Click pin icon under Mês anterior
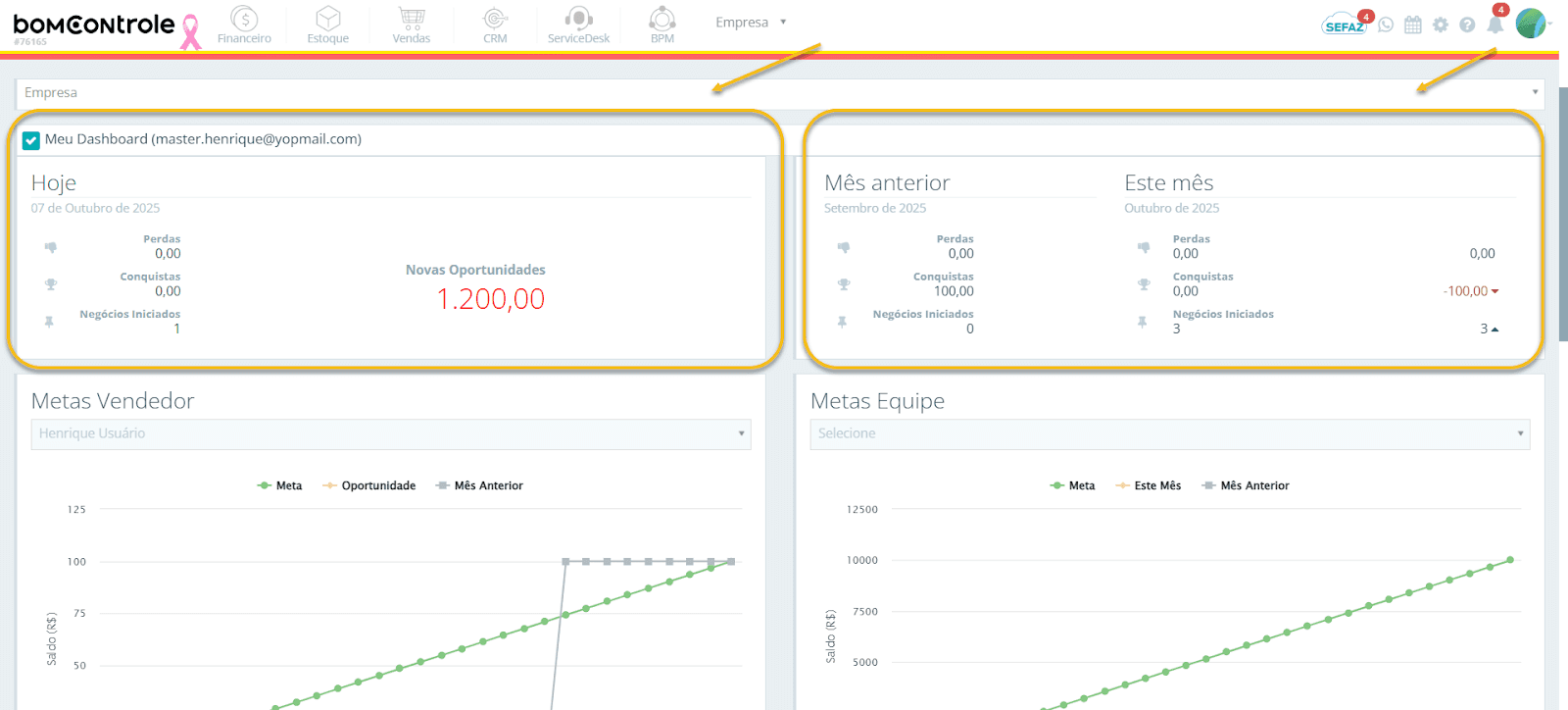The height and width of the screenshot is (710, 1568). [x=842, y=322]
